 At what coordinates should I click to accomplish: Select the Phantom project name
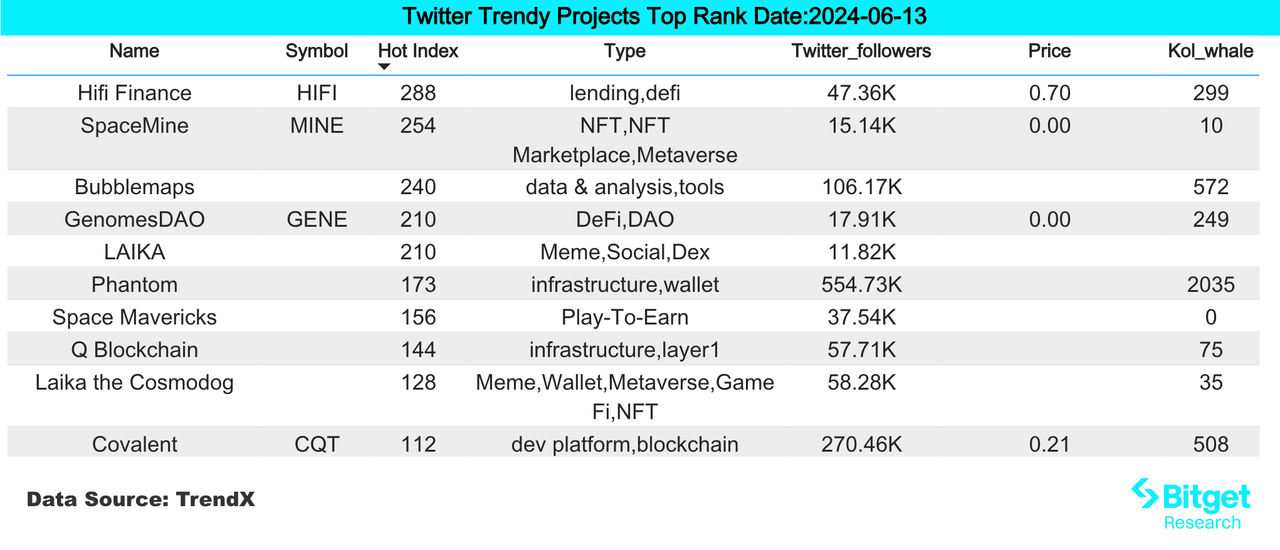click(x=134, y=285)
